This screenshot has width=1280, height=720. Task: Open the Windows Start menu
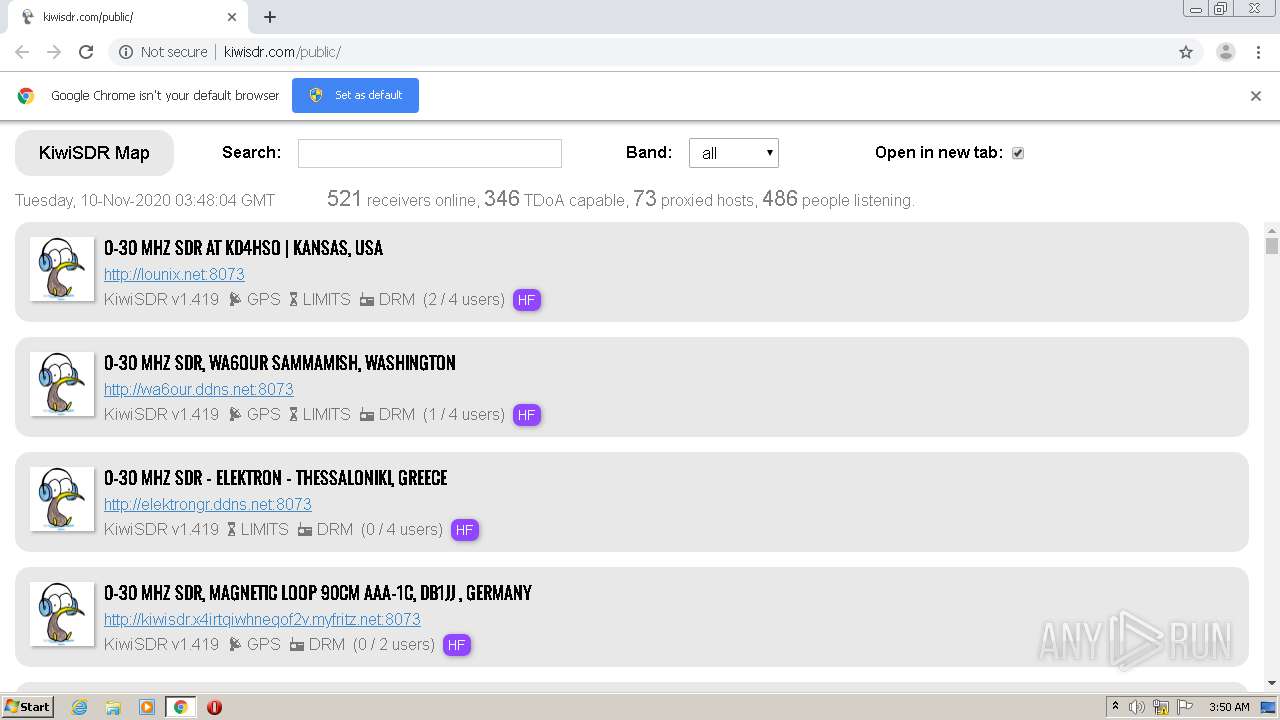[x=28, y=707]
